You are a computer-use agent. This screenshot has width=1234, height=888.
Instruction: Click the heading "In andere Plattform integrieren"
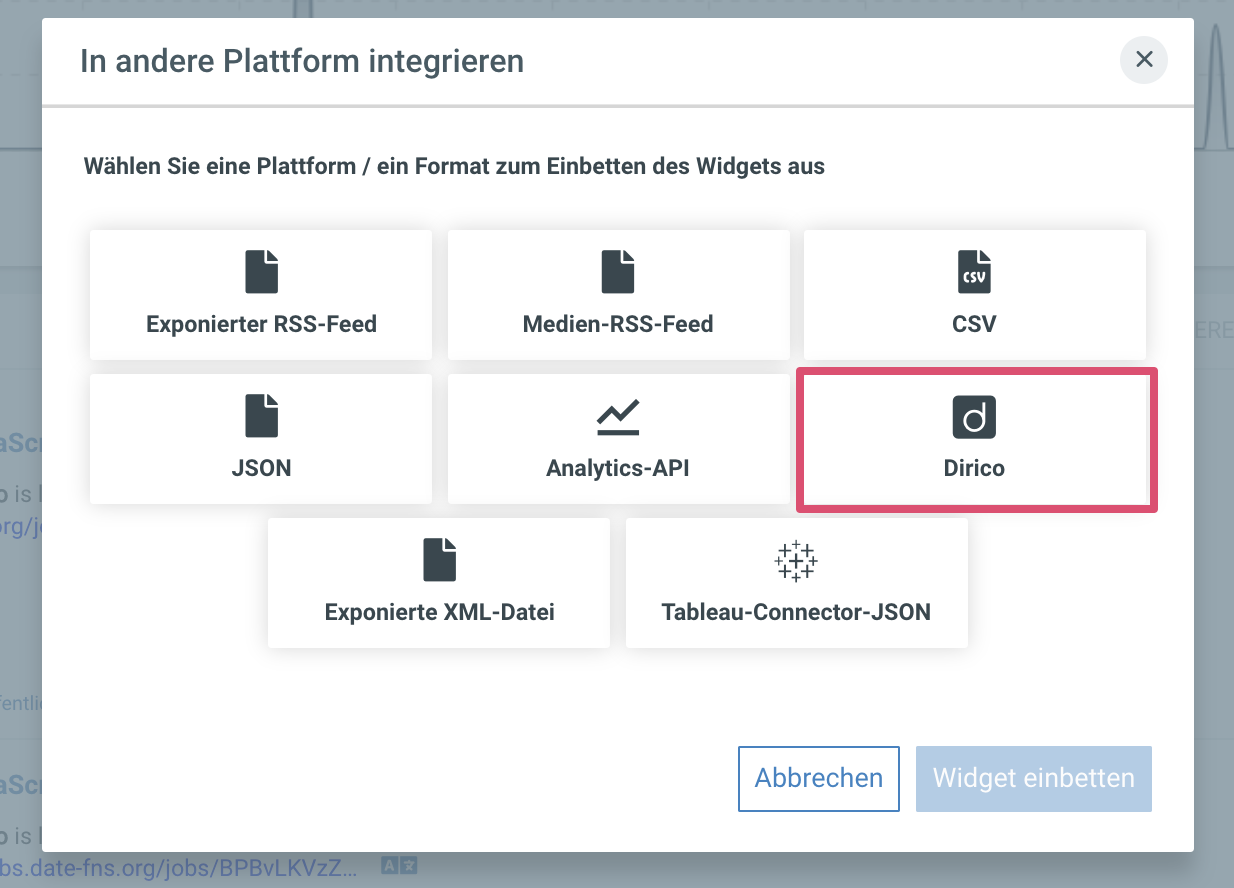coord(302,61)
